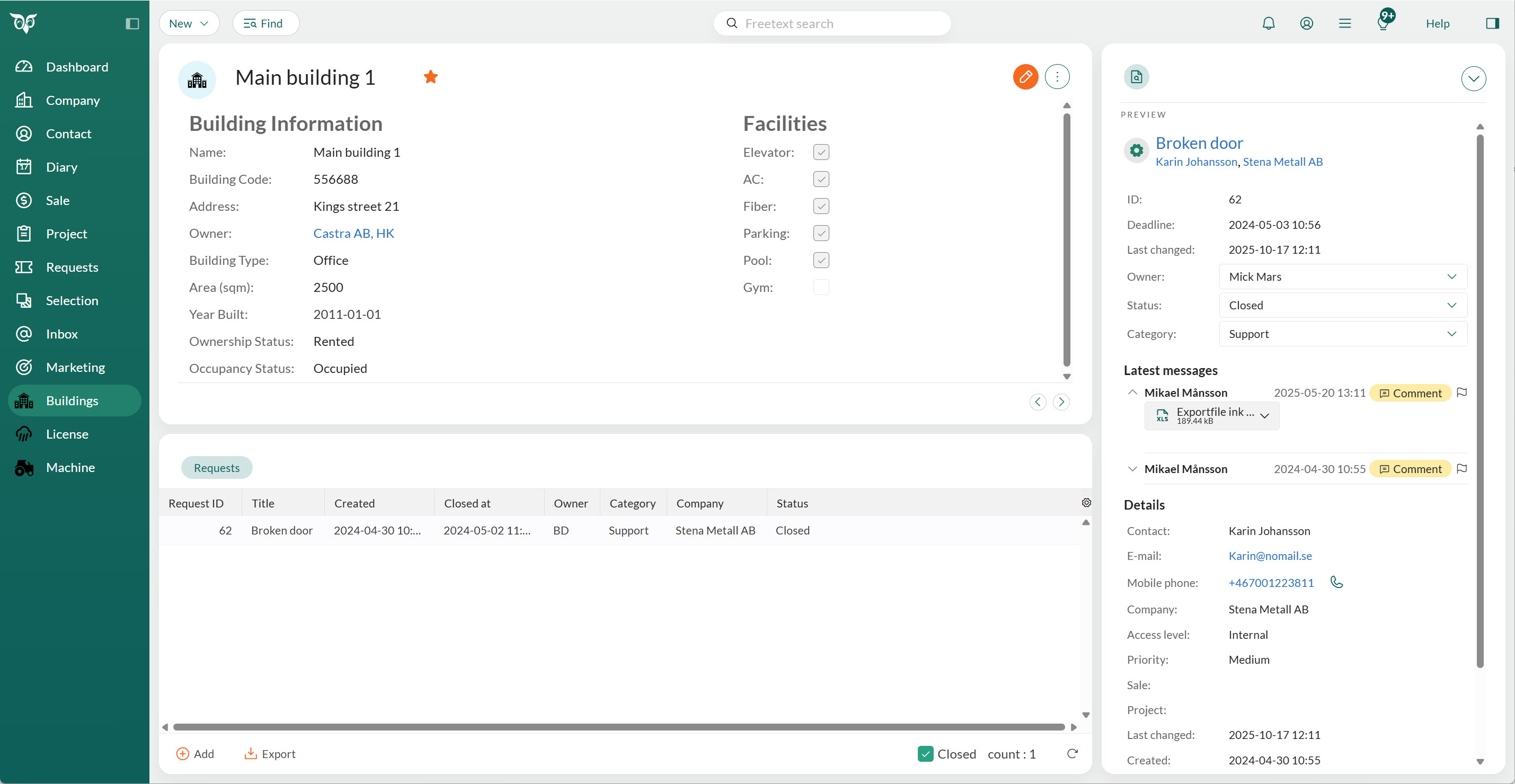
Task: Open Requests in the sidebar
Action: pos(72,268)
